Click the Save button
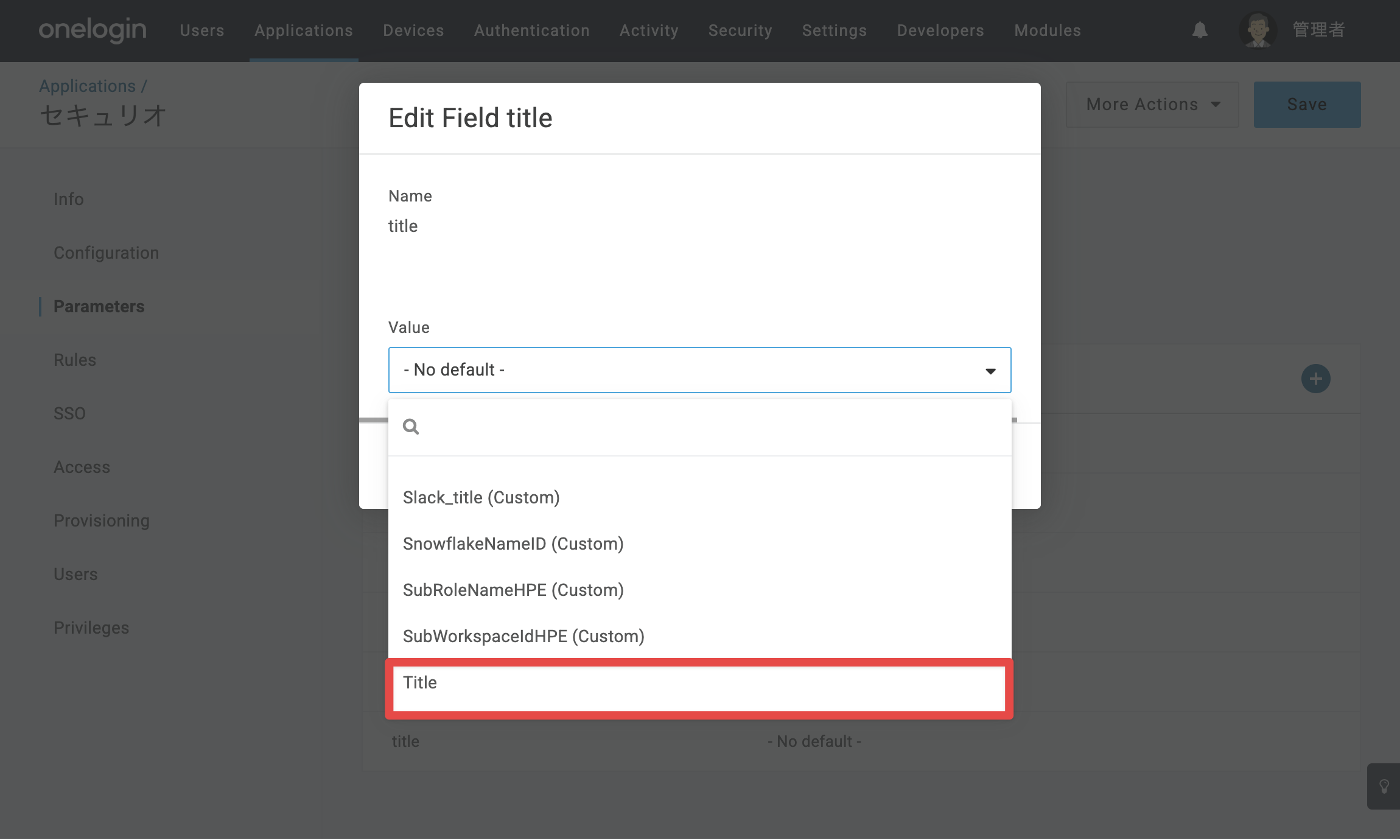This screenshot has height=840, width=1400. coord(1307,105)
